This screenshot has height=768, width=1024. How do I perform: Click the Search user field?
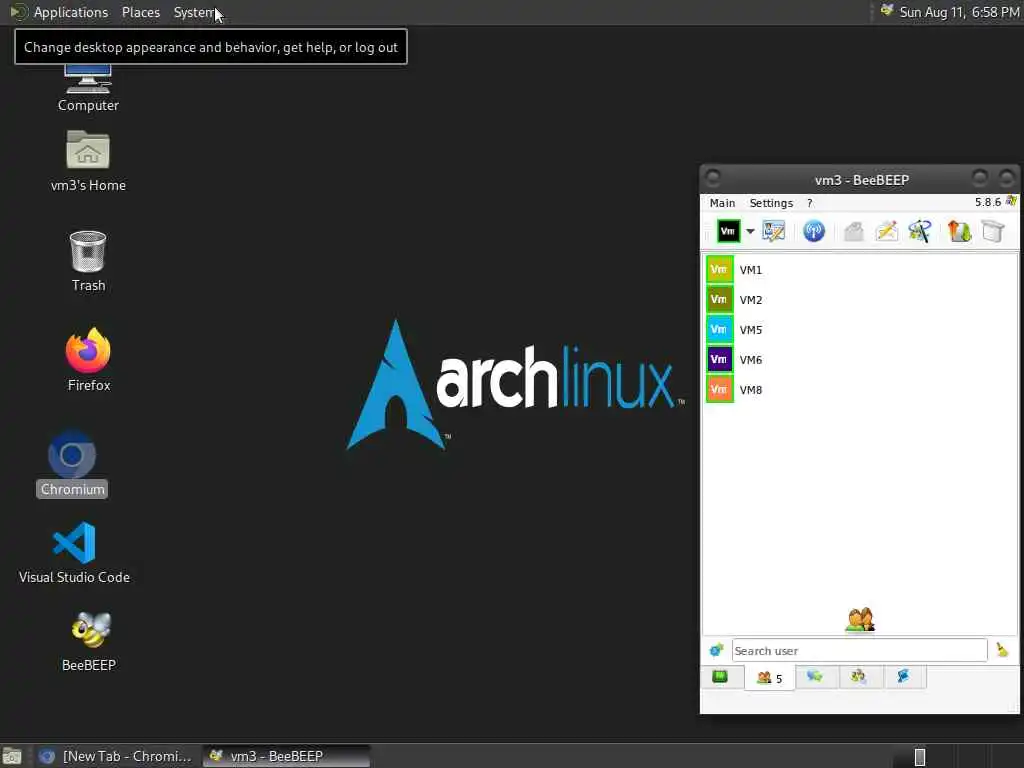pos(859,650)
